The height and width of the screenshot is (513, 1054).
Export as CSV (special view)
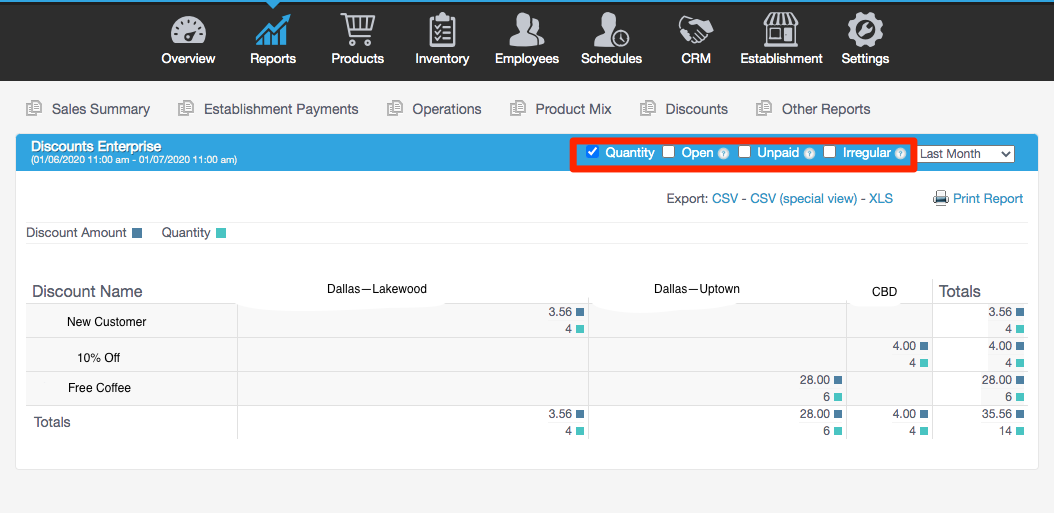(804, 199)
